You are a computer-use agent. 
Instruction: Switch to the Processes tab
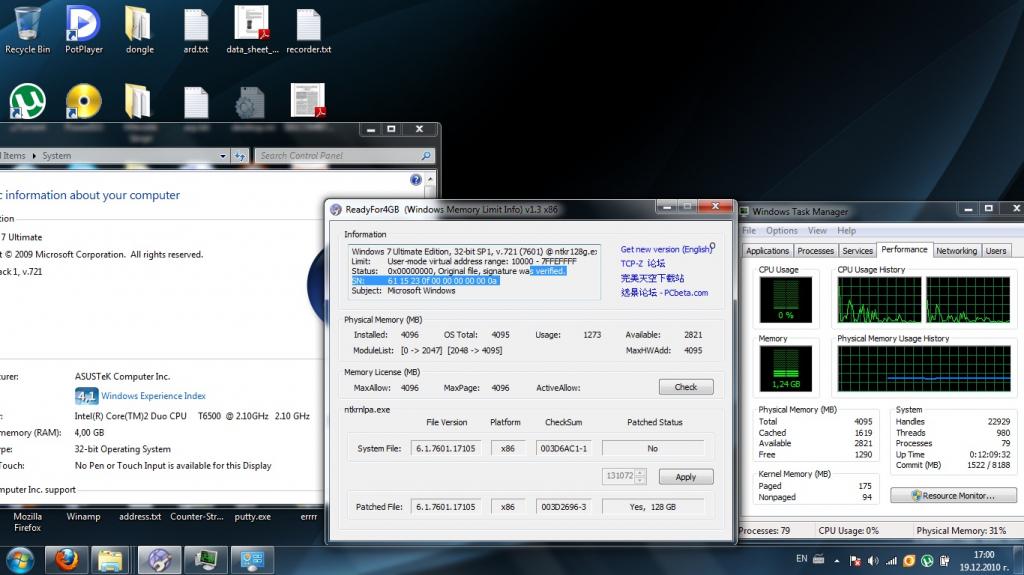click(815, 251)
